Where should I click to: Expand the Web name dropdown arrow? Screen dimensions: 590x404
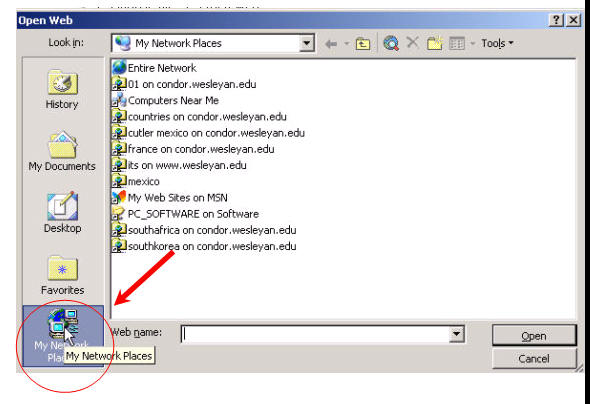(456, 334)
